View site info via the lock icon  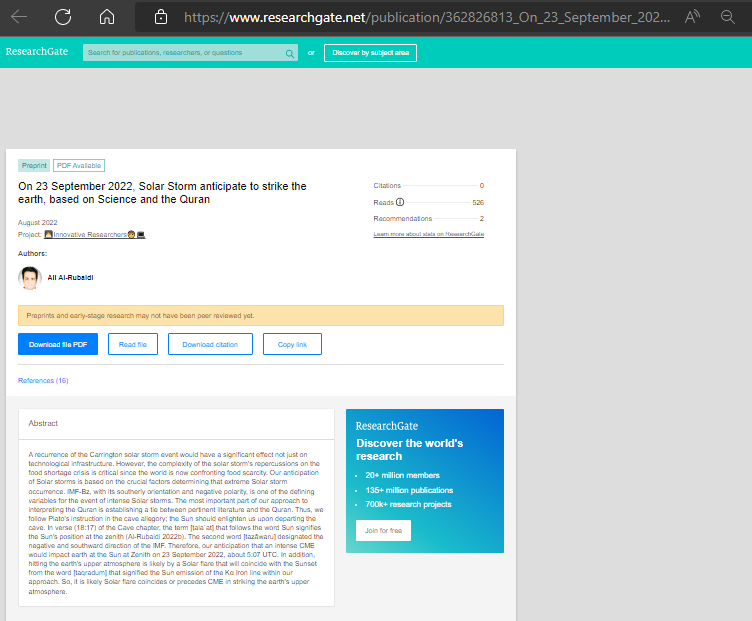[161, 17]
